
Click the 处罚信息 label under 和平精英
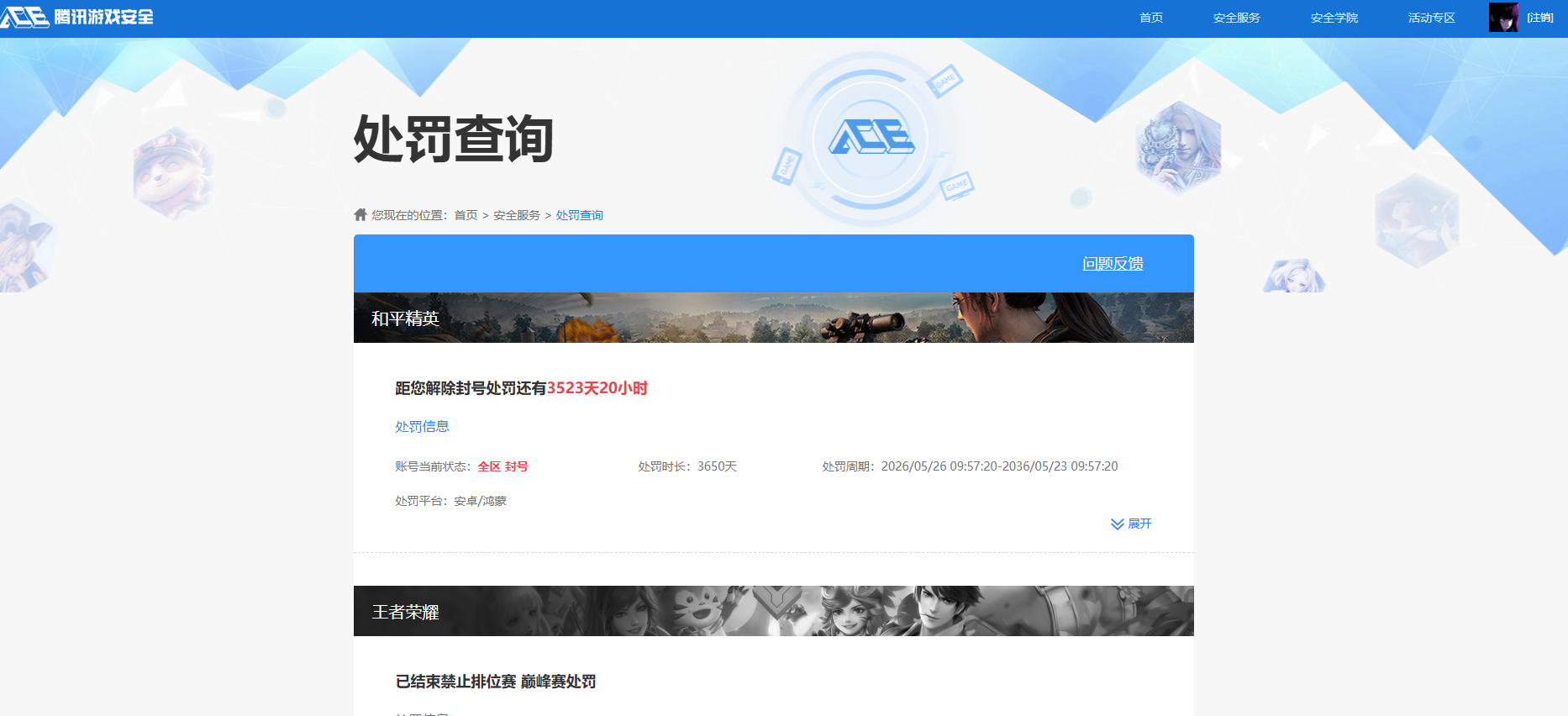422,426
